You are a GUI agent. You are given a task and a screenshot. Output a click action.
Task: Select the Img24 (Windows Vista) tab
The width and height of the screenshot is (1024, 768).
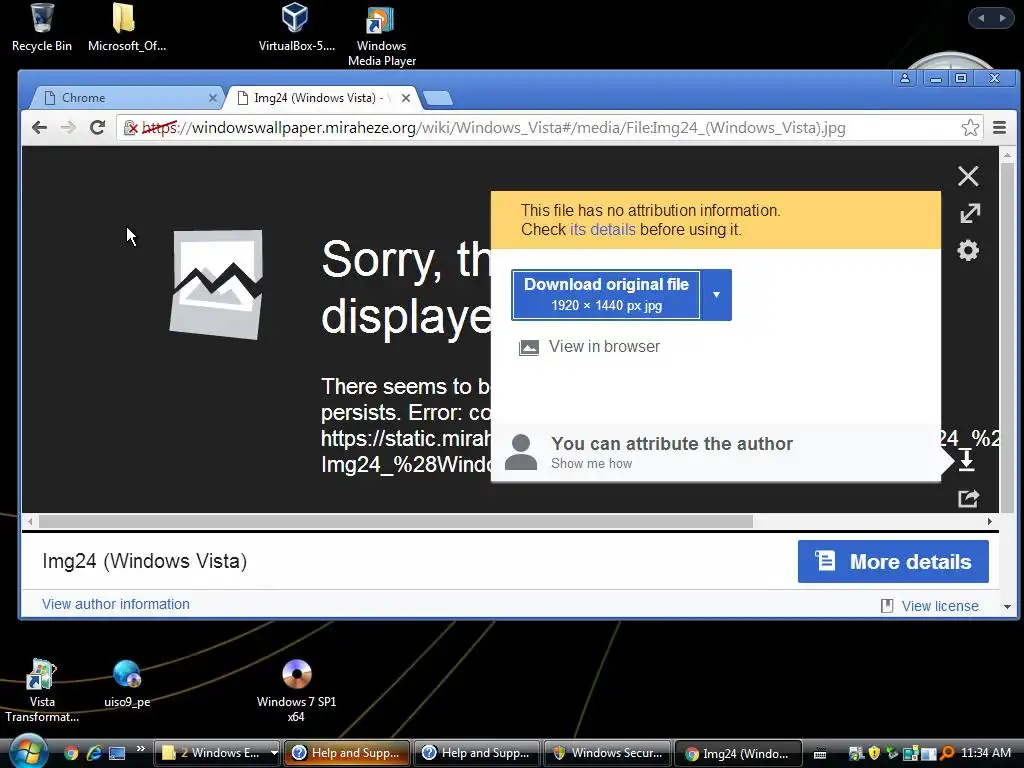click(x=320, y=98)
